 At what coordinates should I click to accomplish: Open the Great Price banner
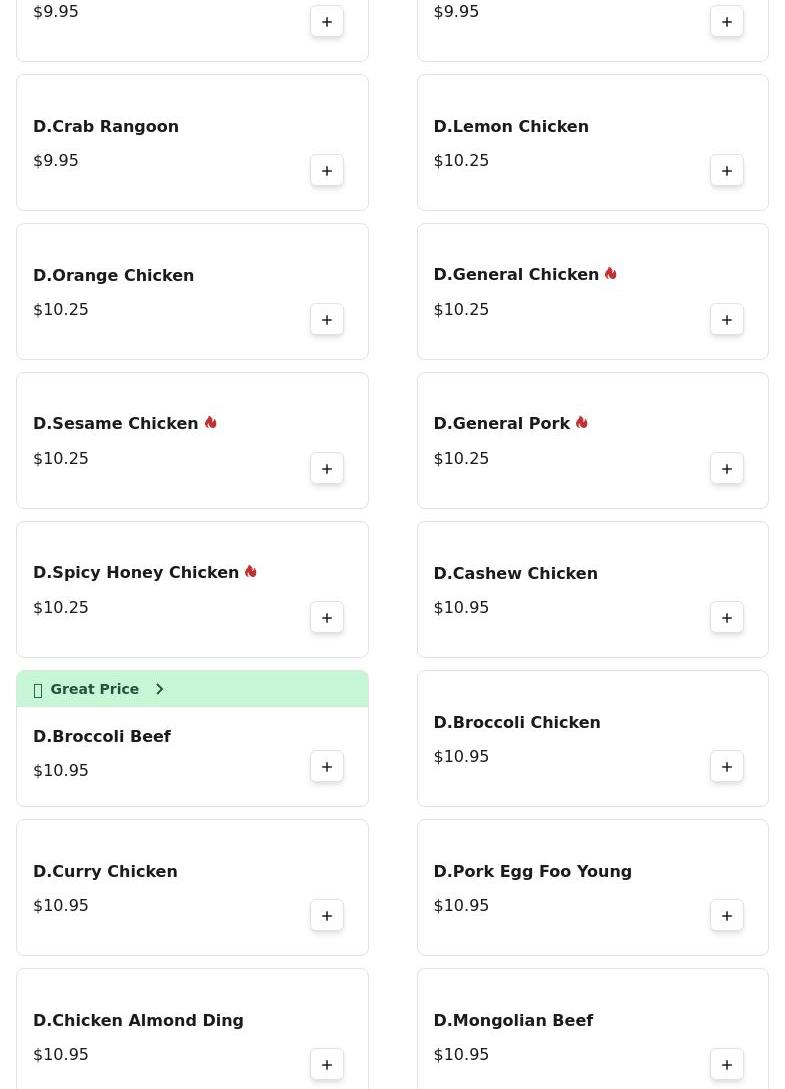tap(95, 689)
